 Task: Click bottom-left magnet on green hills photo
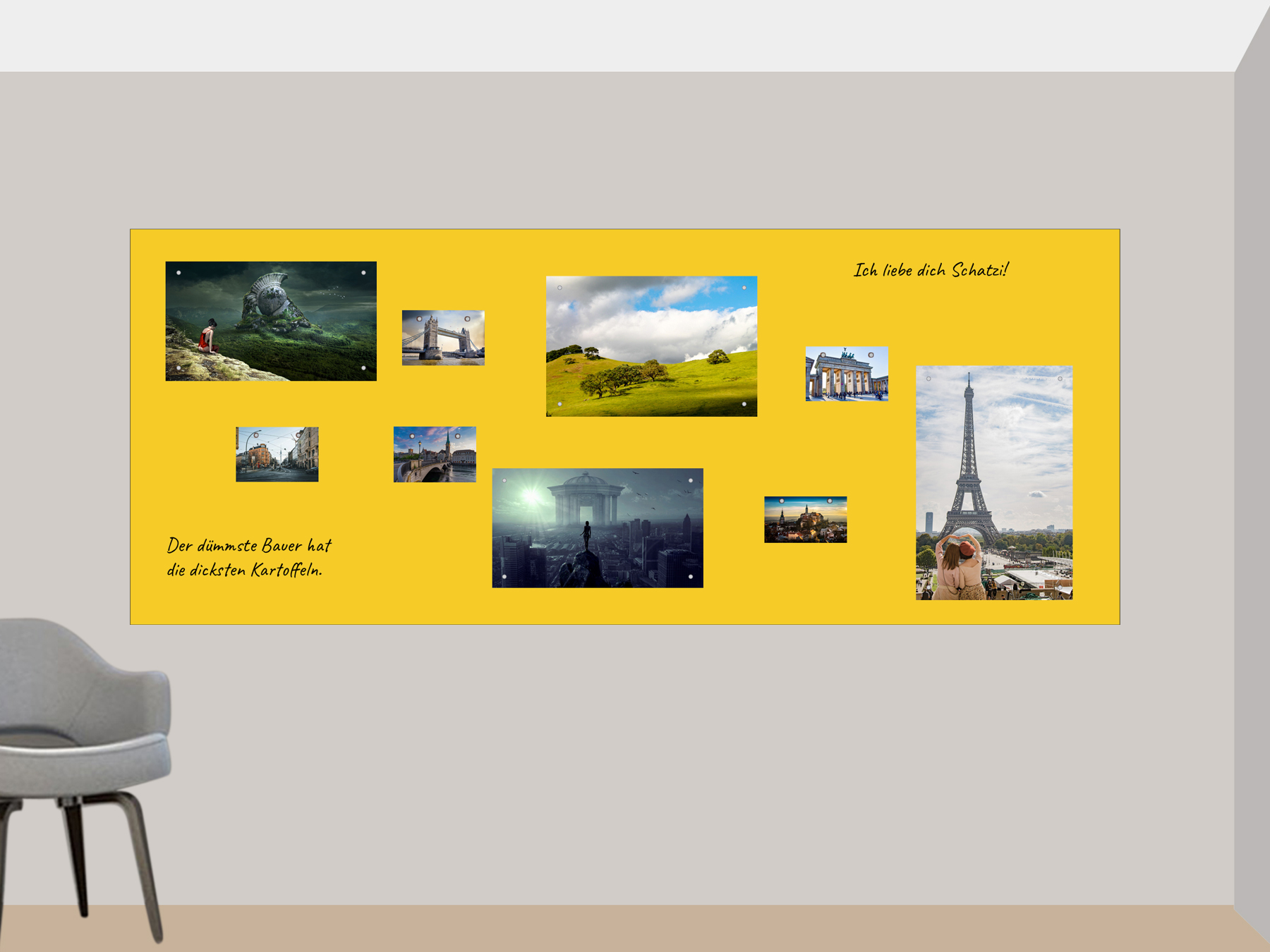click(x=560, y=404)
